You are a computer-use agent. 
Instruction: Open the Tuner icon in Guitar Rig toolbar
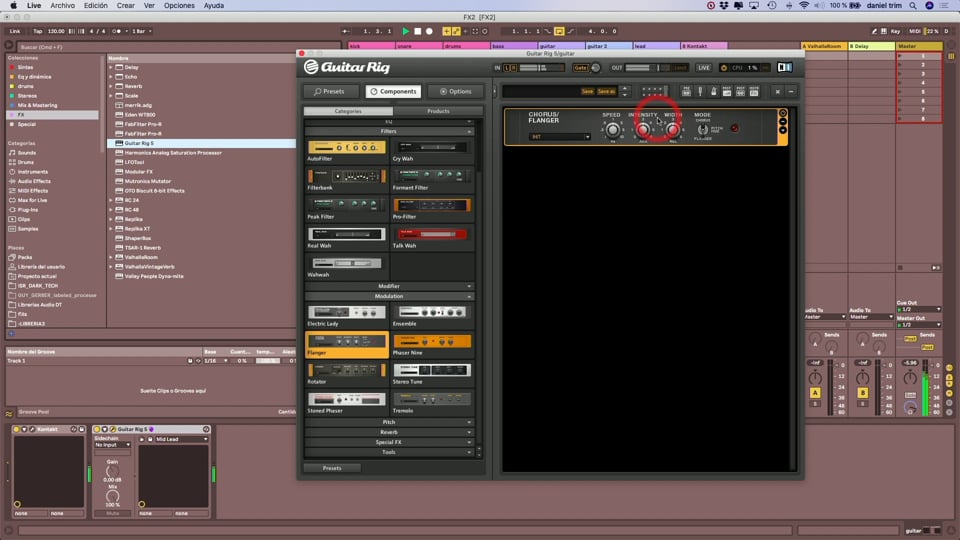coord(700,91)
